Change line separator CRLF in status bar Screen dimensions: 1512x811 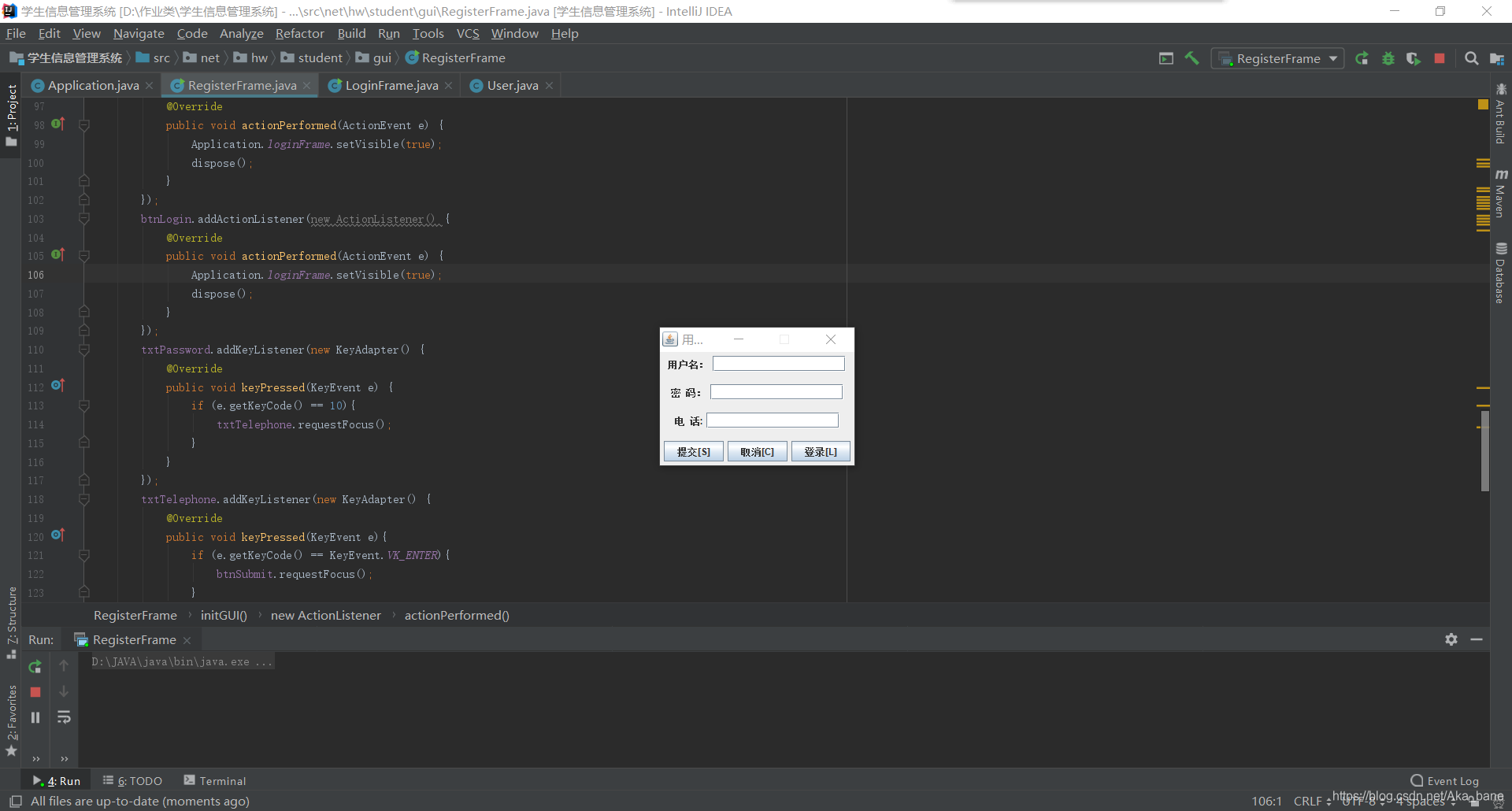(x=1312, y=802)
